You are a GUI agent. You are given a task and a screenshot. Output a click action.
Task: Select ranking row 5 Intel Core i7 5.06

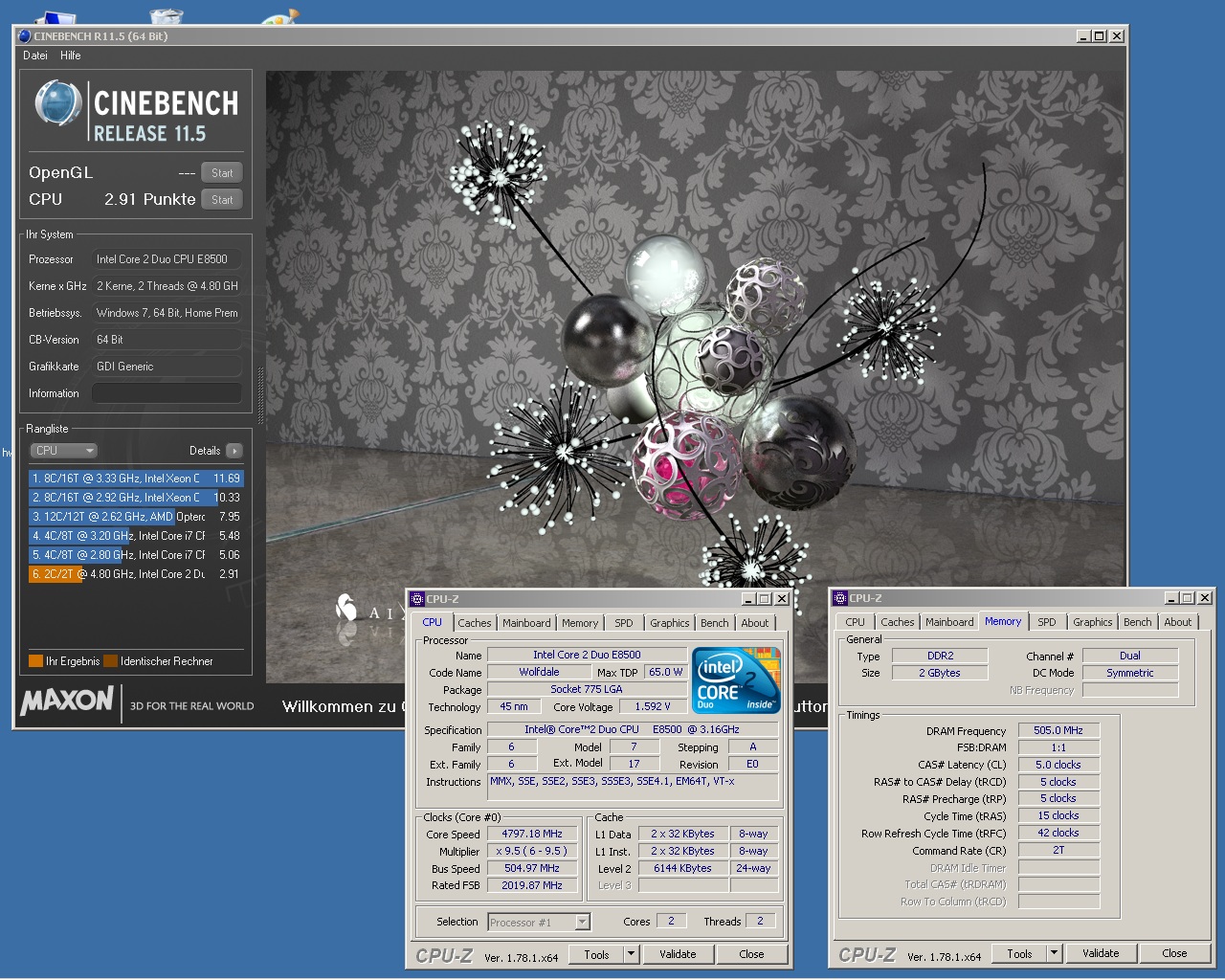[136, 555]
